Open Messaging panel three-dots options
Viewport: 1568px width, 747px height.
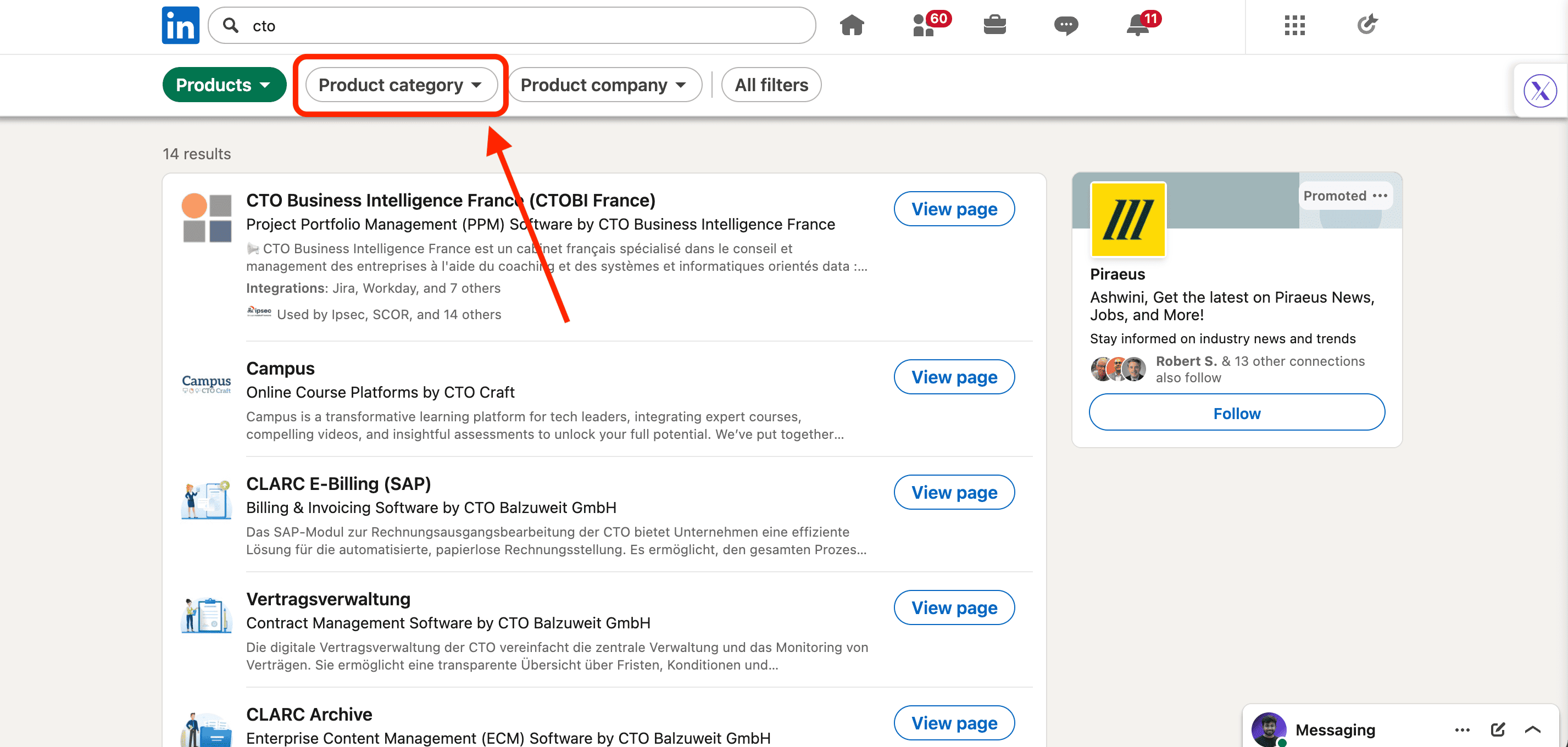(x=1462, y=729)
